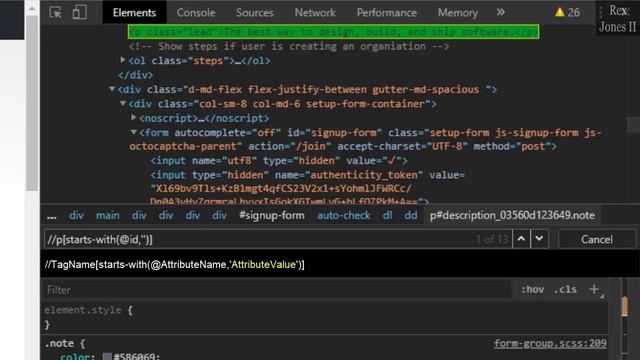Click breadcrumb ellipsis to show ancestors

tap(51, 216)
